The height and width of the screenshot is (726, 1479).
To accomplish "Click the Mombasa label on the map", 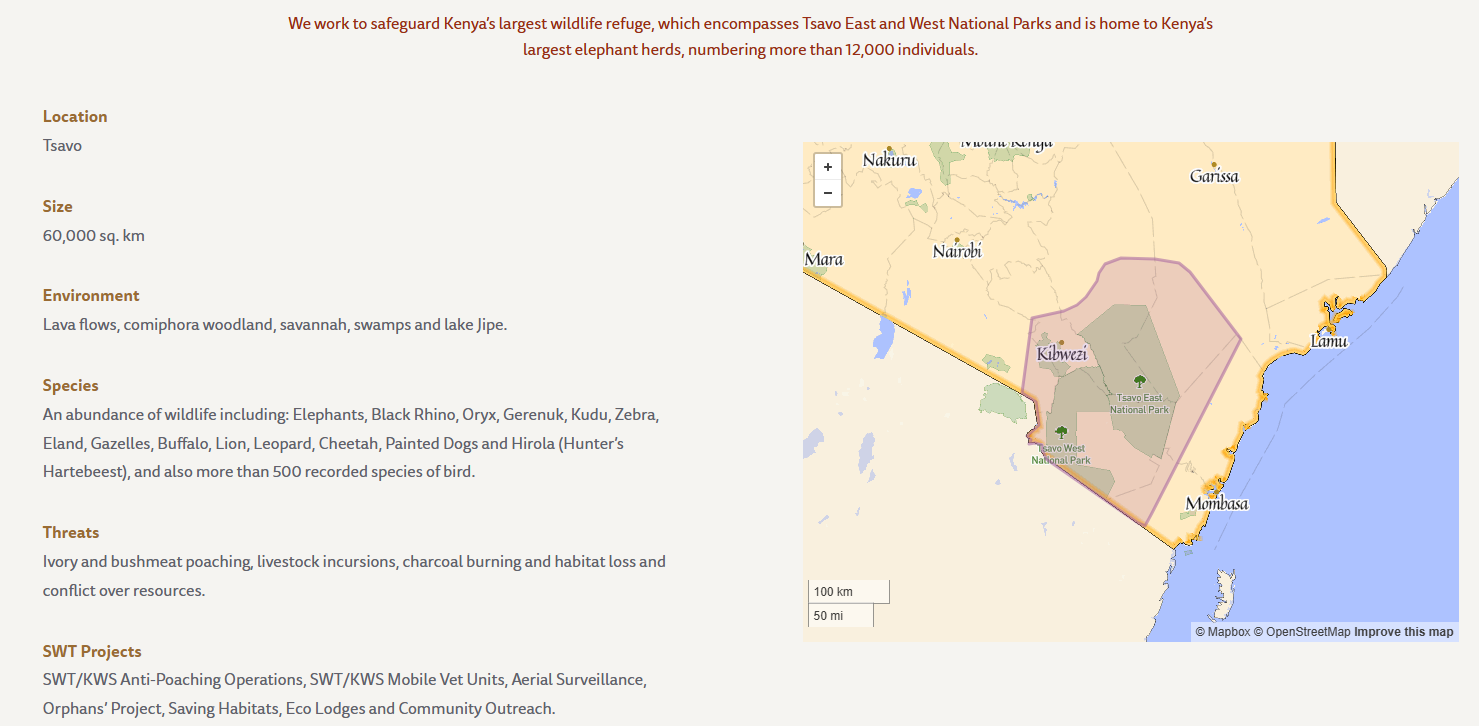I will (1216, 504).
